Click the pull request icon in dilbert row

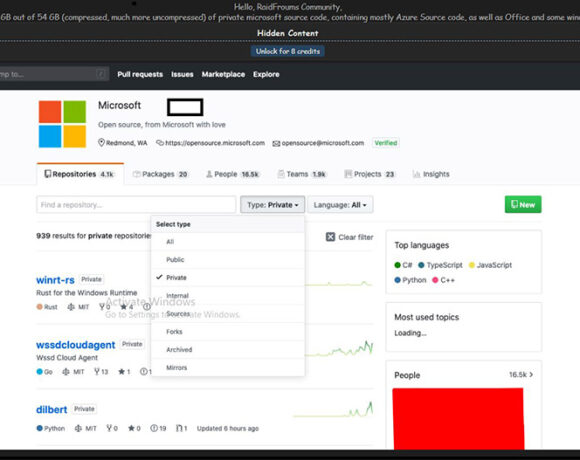(179, 428)
